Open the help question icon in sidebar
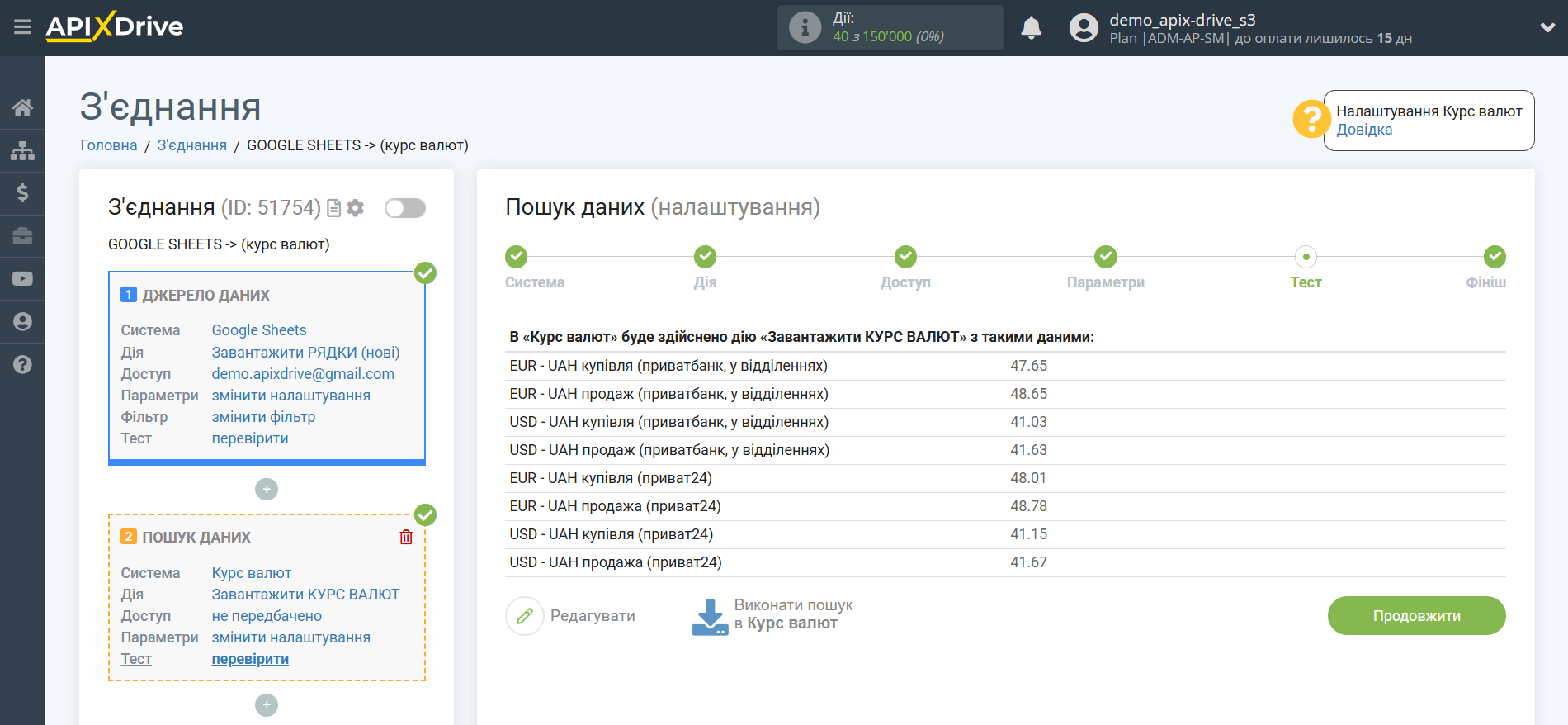 pos(22,365)
